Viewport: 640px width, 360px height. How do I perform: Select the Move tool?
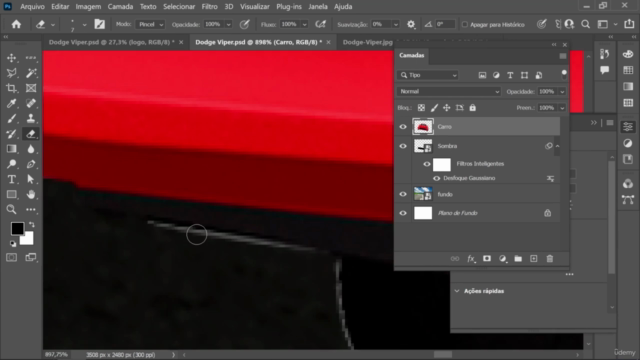coord(11,58)
